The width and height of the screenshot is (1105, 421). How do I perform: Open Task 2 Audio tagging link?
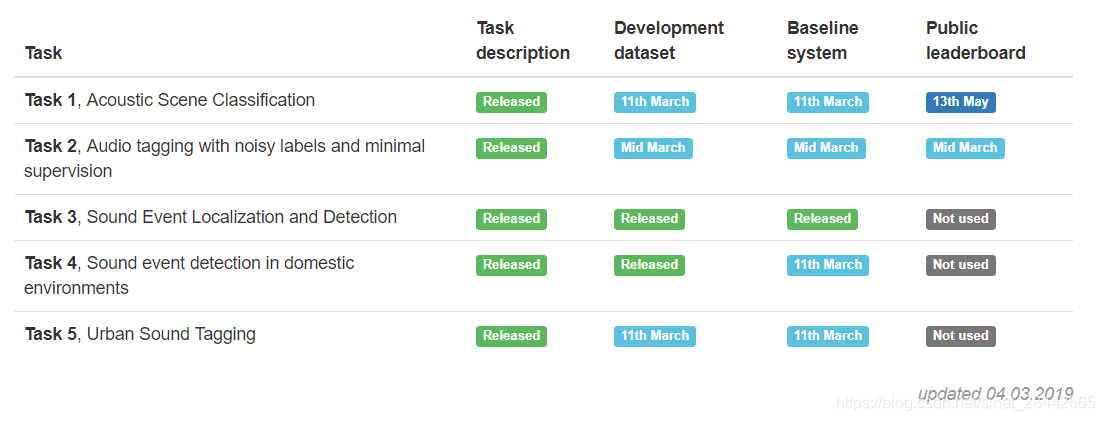coord(224,147)
